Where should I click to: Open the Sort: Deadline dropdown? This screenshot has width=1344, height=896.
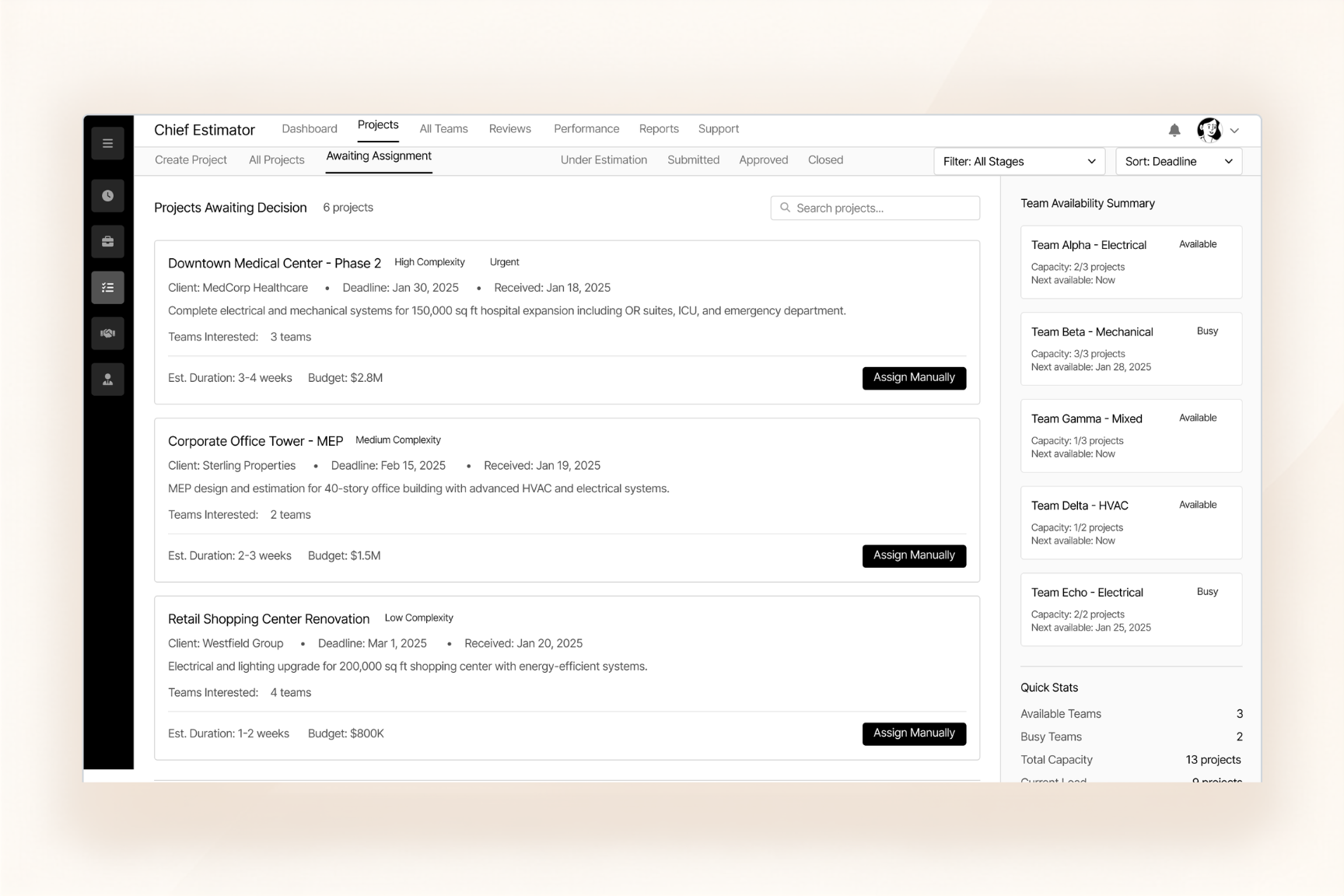[1178, 161]
